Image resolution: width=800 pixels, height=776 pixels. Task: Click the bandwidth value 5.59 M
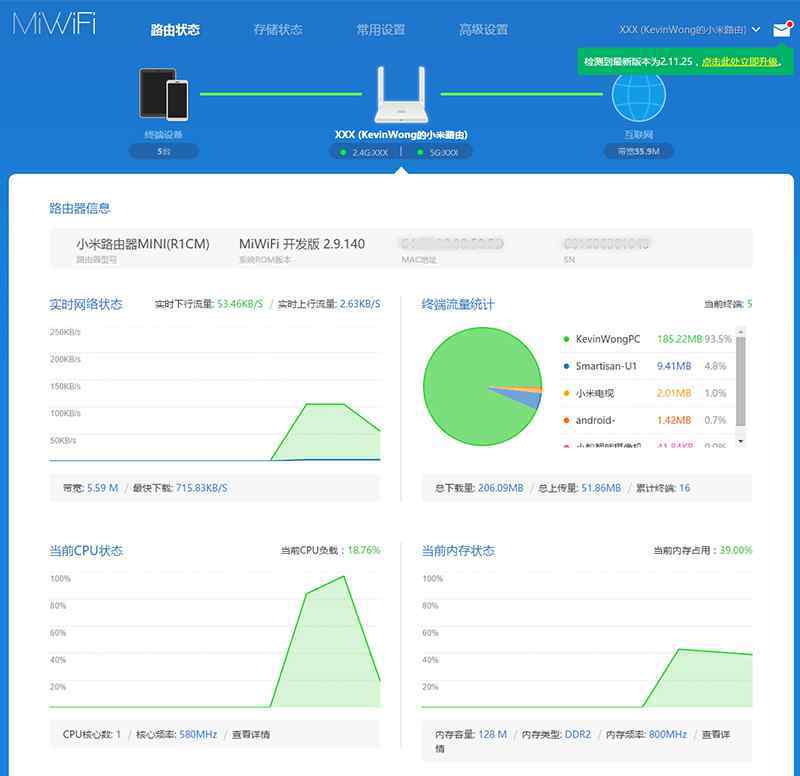103,488
